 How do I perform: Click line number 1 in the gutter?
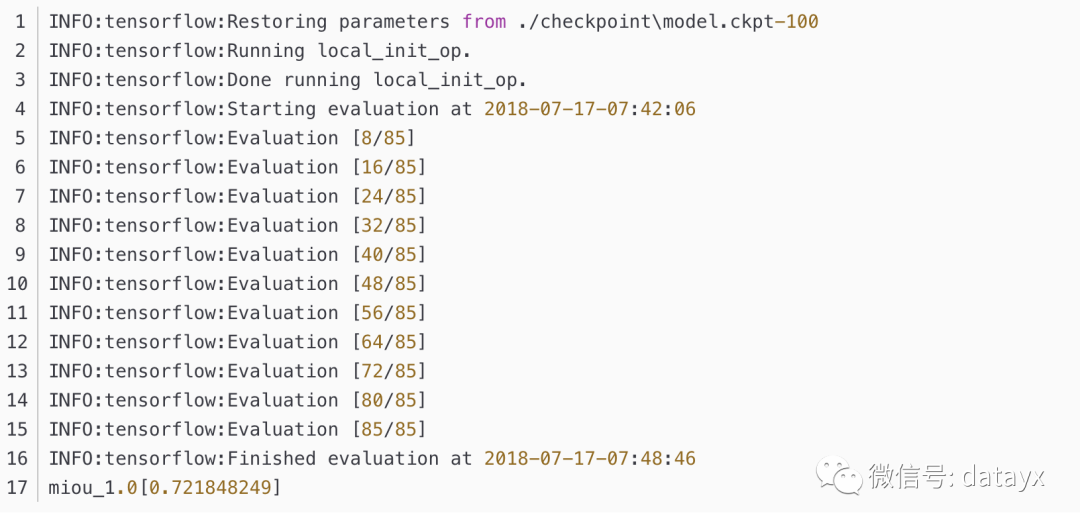tap(21, 21)
